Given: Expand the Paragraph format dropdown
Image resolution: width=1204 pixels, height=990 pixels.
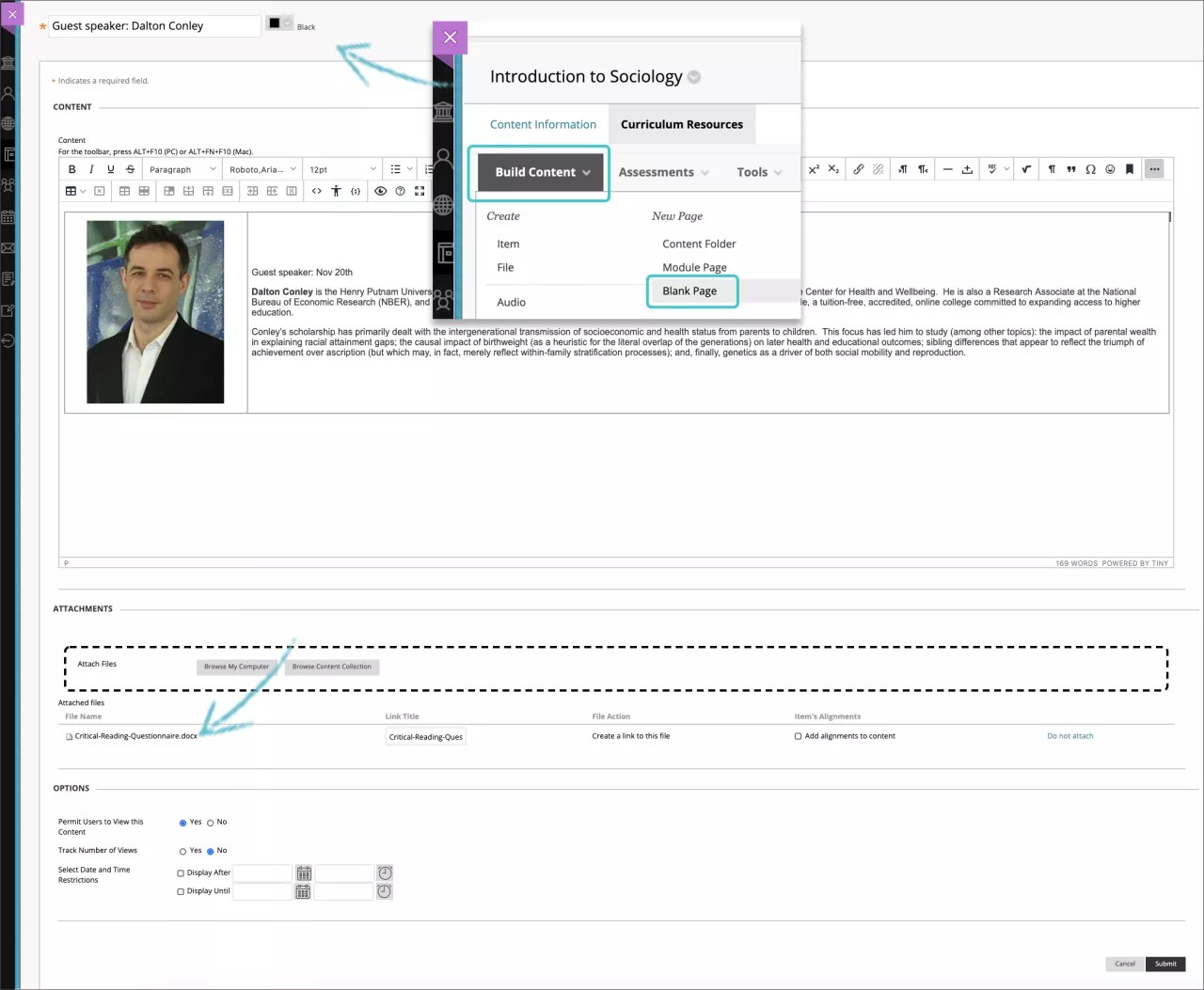Looking at the screenshot, I should [x=182, y=169].
